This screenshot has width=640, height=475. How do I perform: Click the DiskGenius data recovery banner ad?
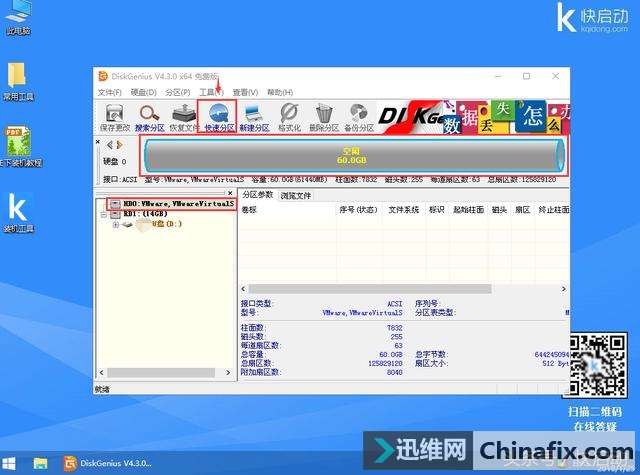pos(473,117)
